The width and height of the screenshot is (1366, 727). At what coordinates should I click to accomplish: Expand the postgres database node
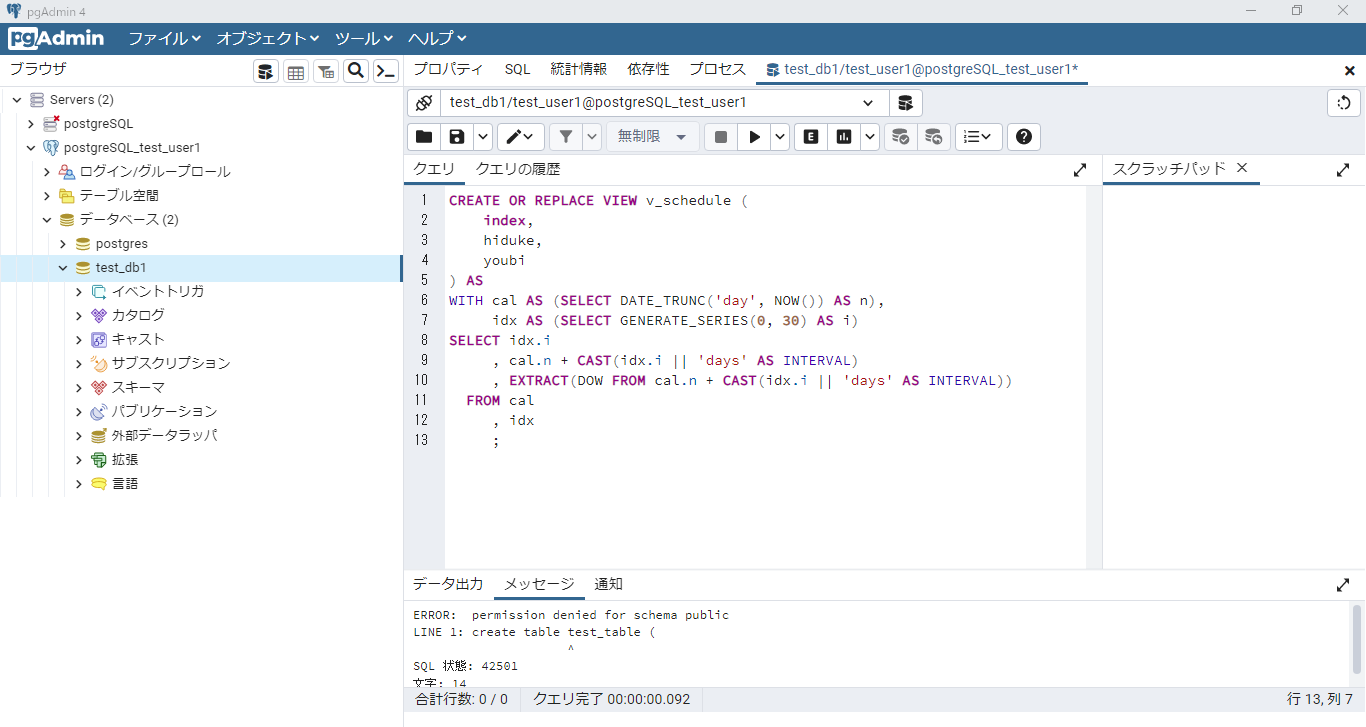tap(63, 244)
